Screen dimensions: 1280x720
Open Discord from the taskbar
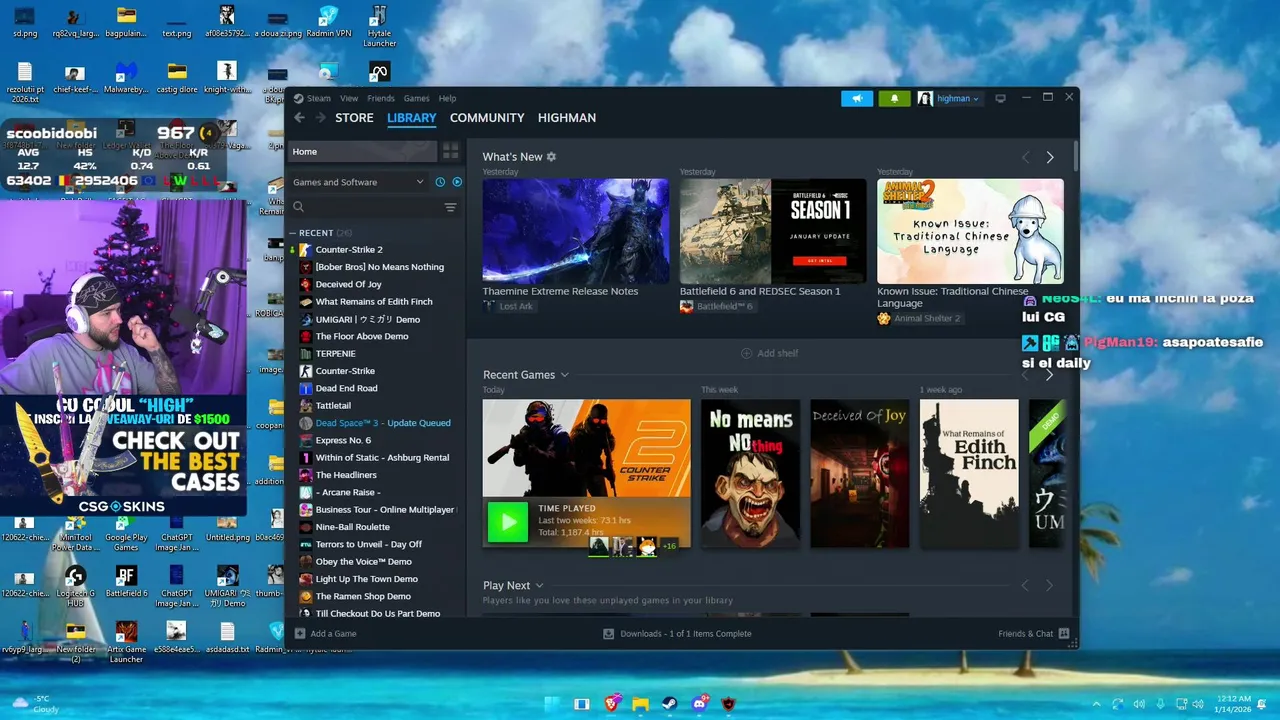[700, 704]
